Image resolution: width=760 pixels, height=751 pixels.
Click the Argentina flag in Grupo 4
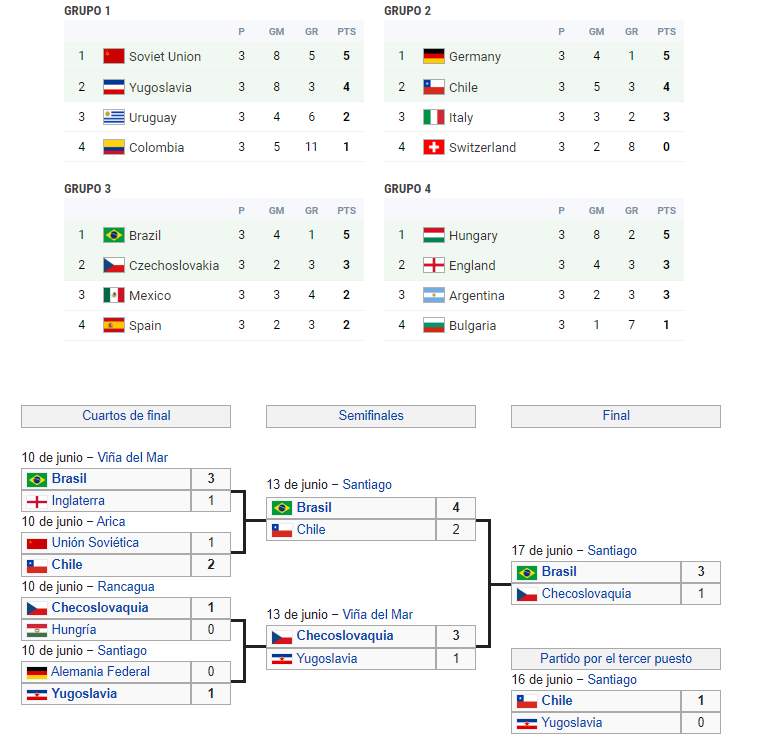(x=434, y=295)
